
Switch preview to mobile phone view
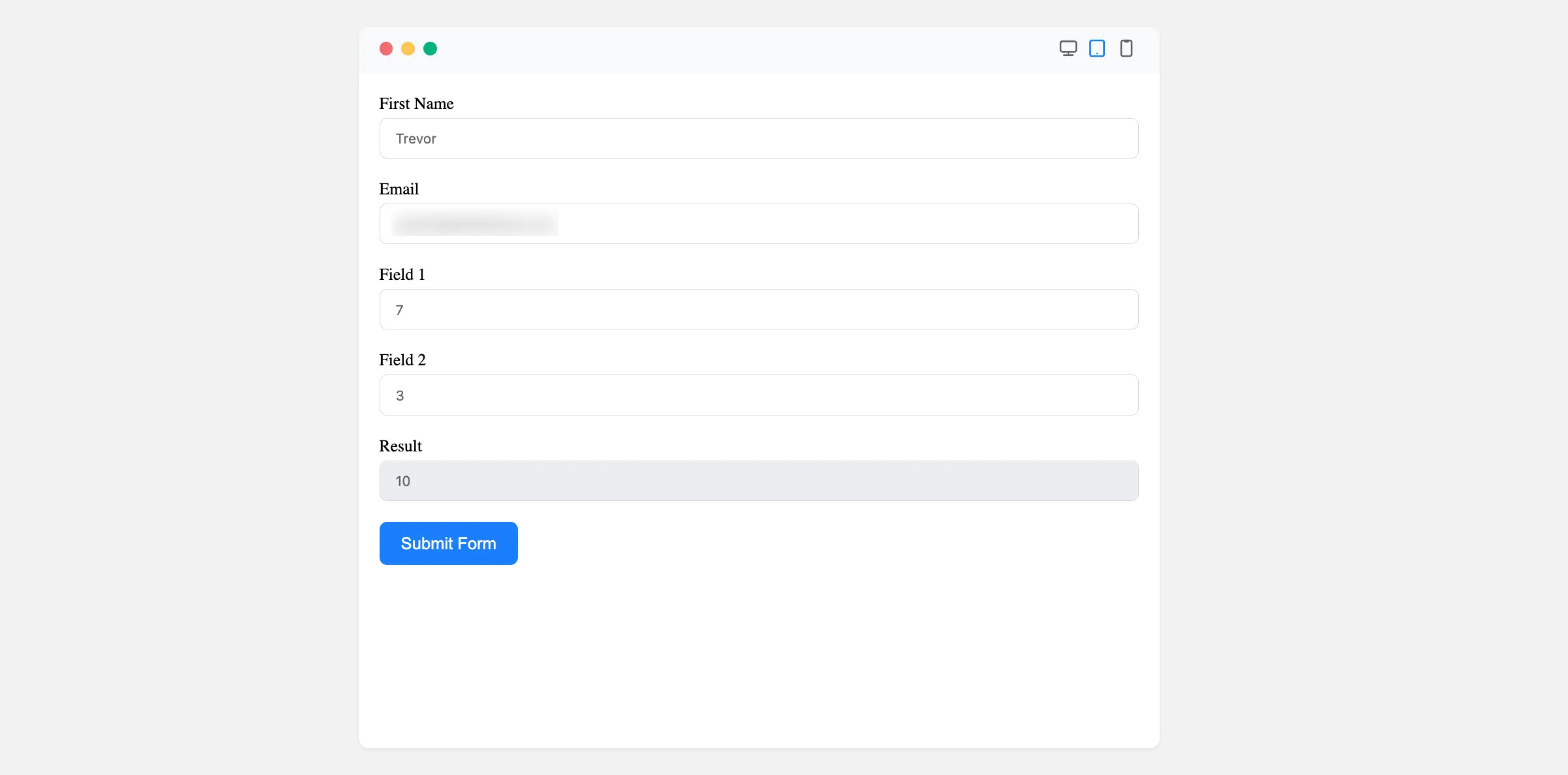1126,48
